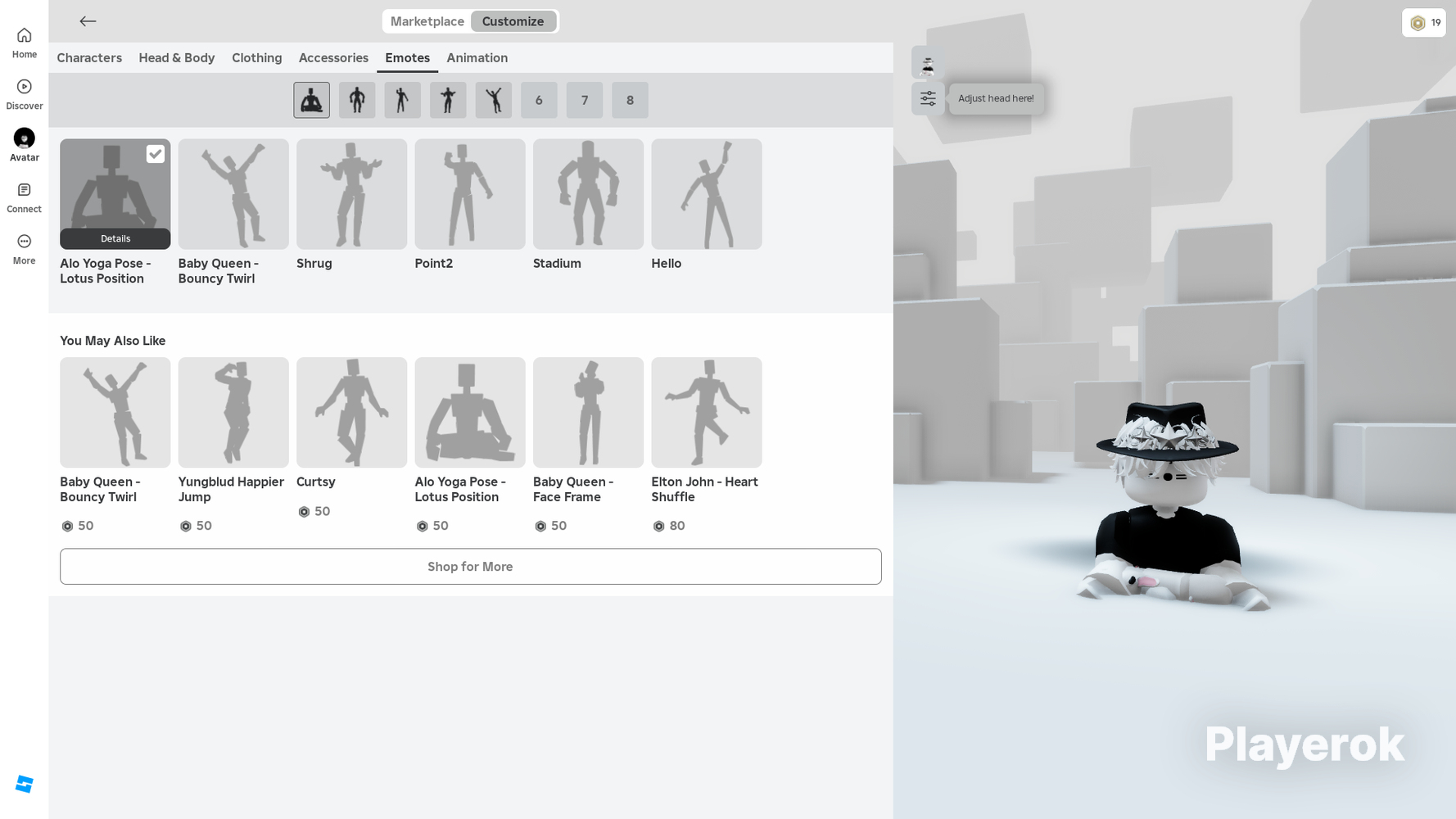
Task: Go to Home in sidebar
Action: tap(25, 43)
